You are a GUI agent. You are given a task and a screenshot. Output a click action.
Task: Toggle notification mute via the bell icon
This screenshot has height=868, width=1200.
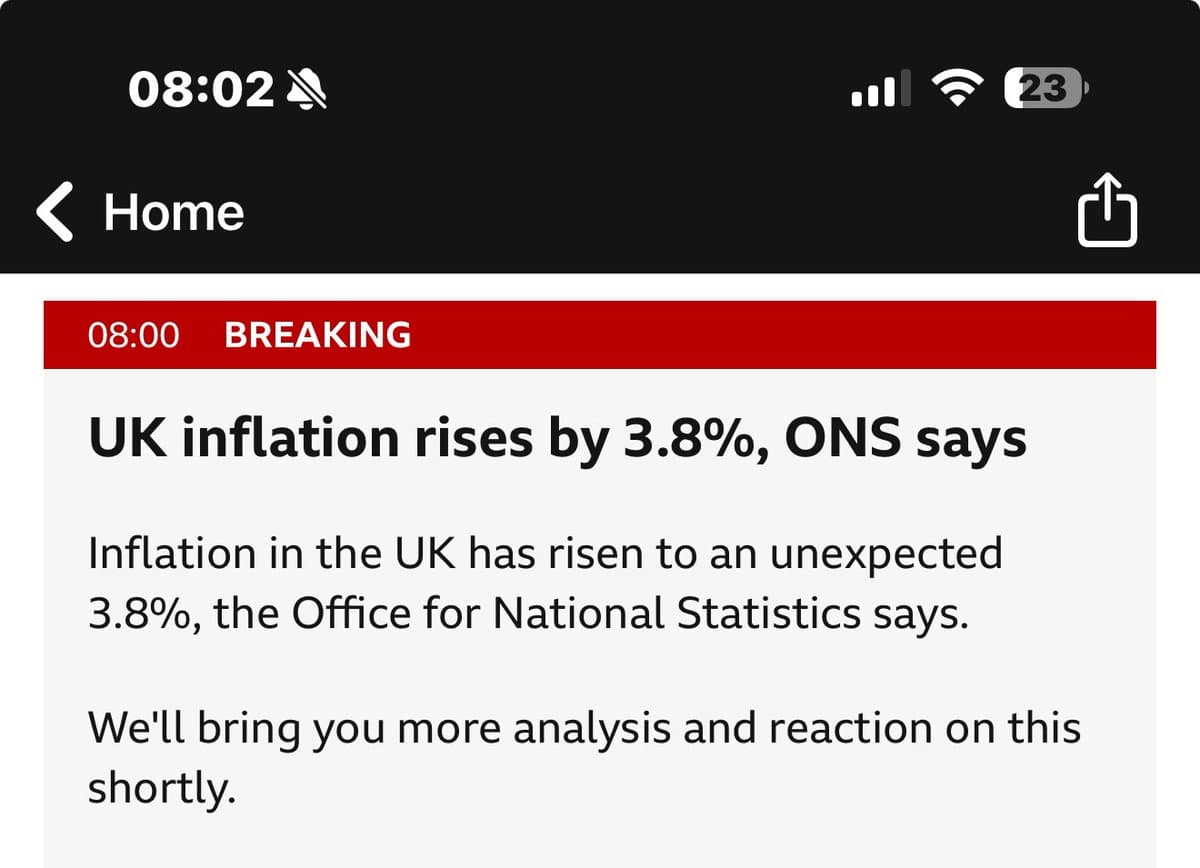(x=307, y=90)
